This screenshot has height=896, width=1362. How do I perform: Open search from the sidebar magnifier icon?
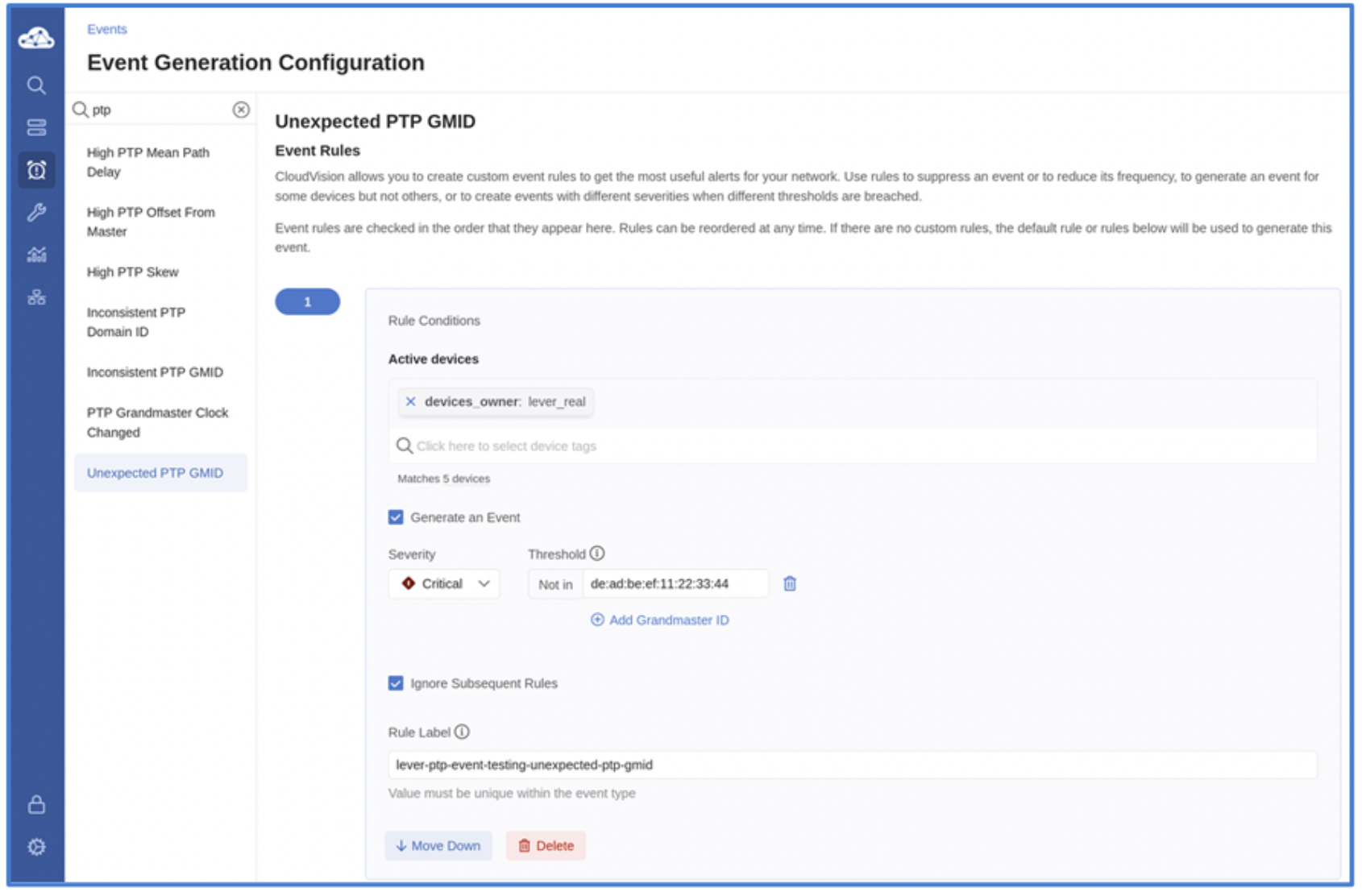pos(36,85)
